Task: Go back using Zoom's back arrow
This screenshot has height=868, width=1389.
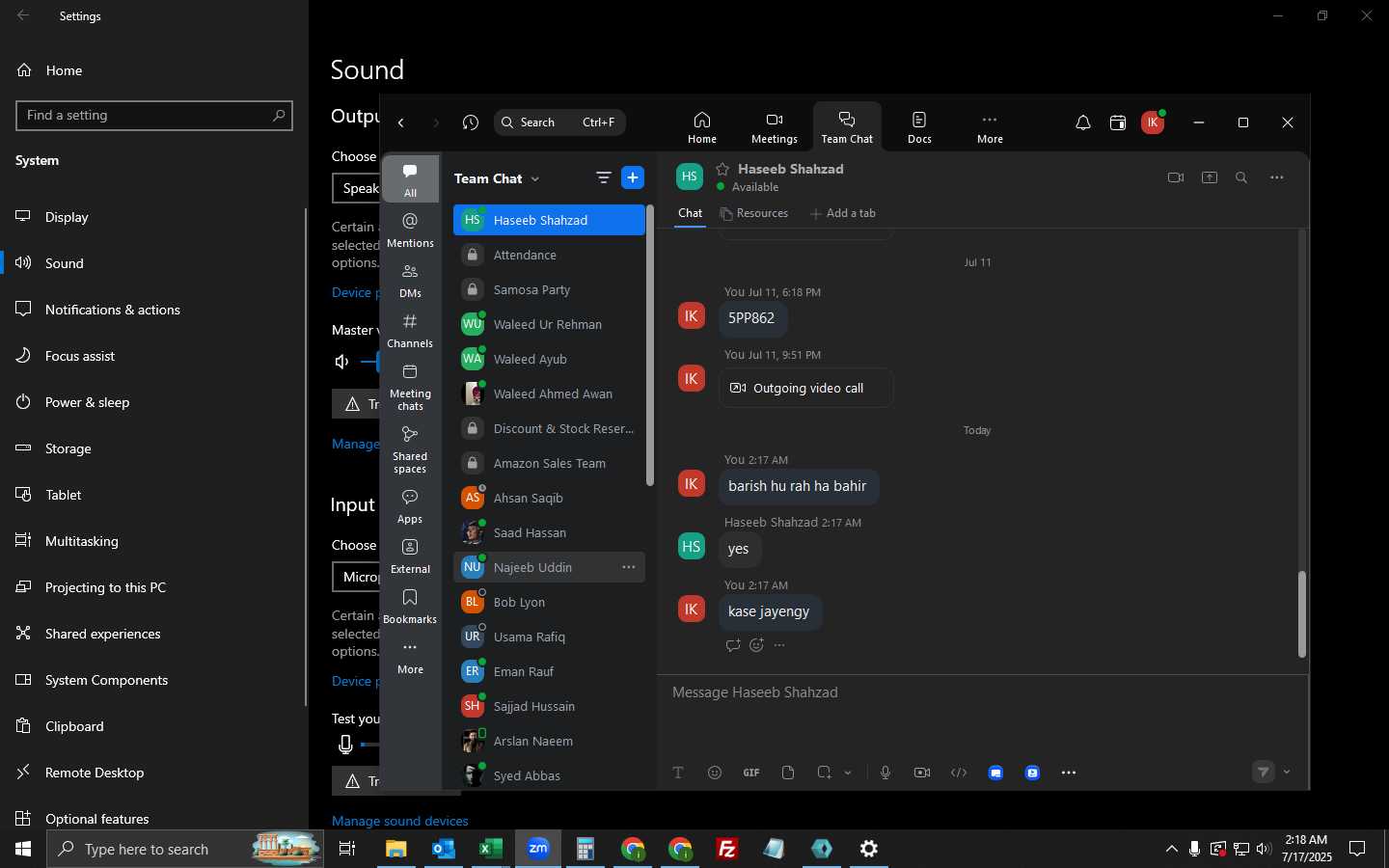Action: click(x=401, y=122)
